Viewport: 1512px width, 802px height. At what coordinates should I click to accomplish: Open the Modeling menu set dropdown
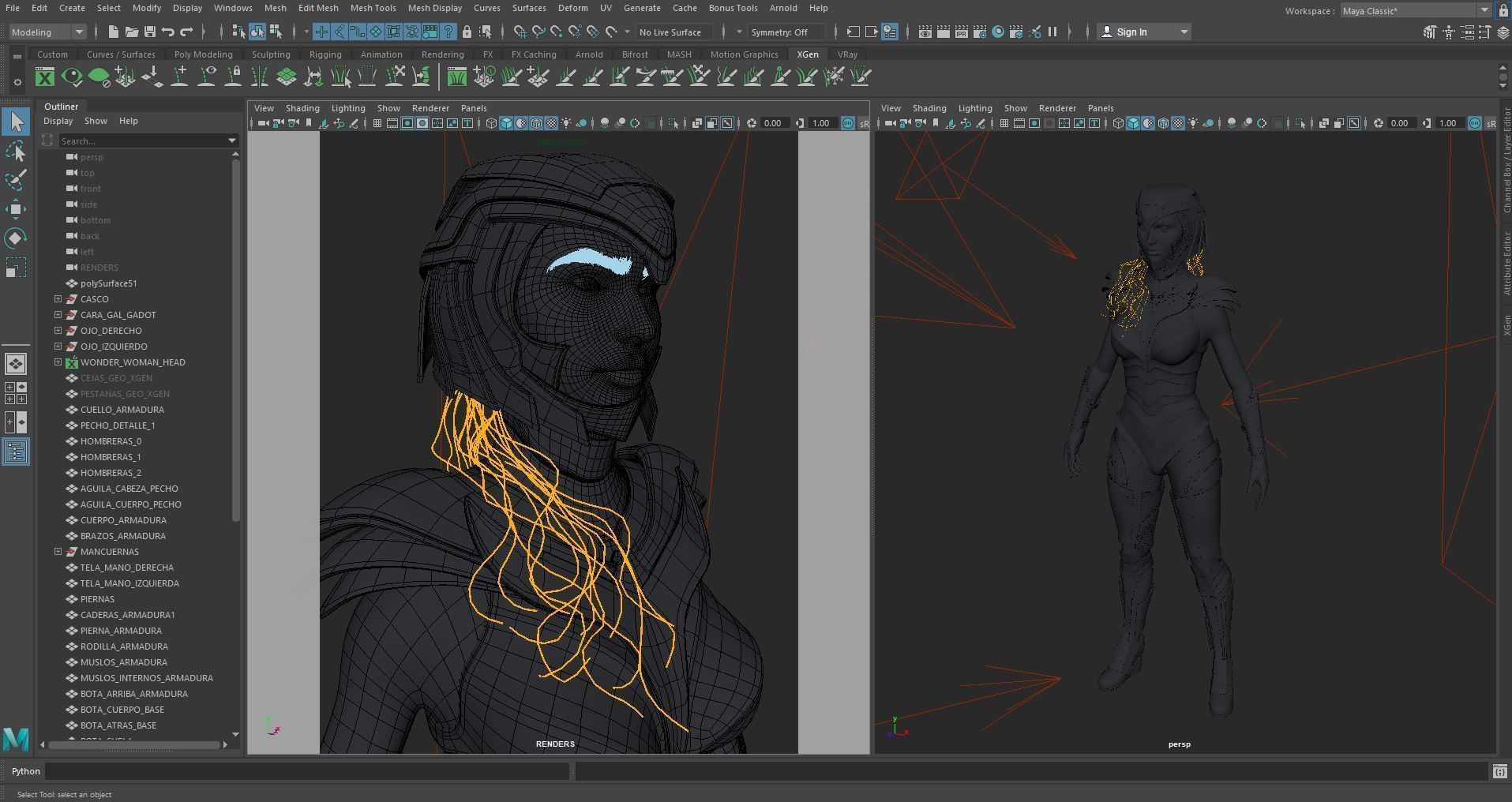coord(47,32)
